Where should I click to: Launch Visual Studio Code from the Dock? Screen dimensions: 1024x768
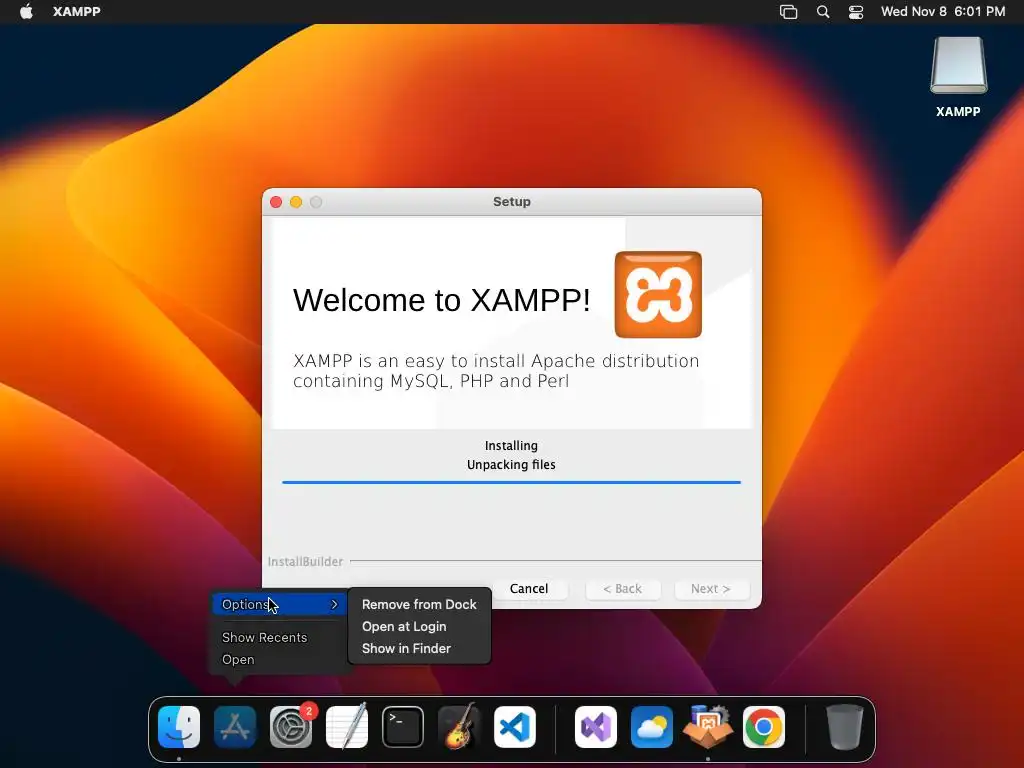pyautogui.click(x=515, y=727)
